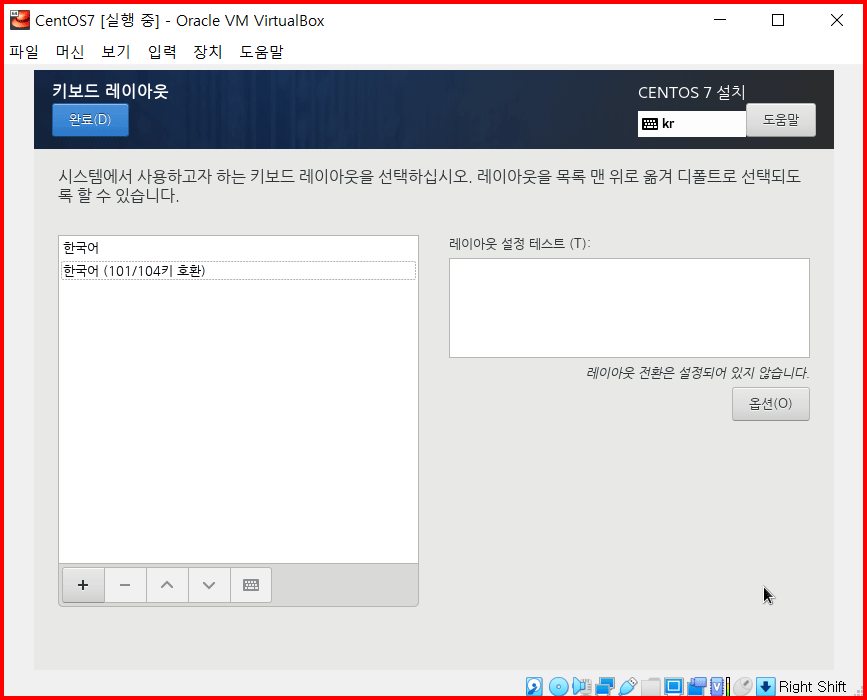Click the 도움말 help button in installer
This screenshot has height=700, width=867.
coord(781,119)
